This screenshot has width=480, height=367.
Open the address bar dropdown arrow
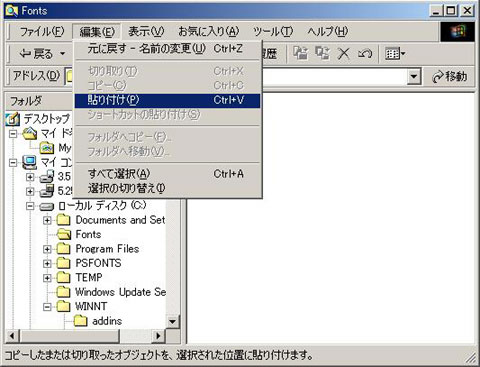pyautogui.click(x=414, y=77)
